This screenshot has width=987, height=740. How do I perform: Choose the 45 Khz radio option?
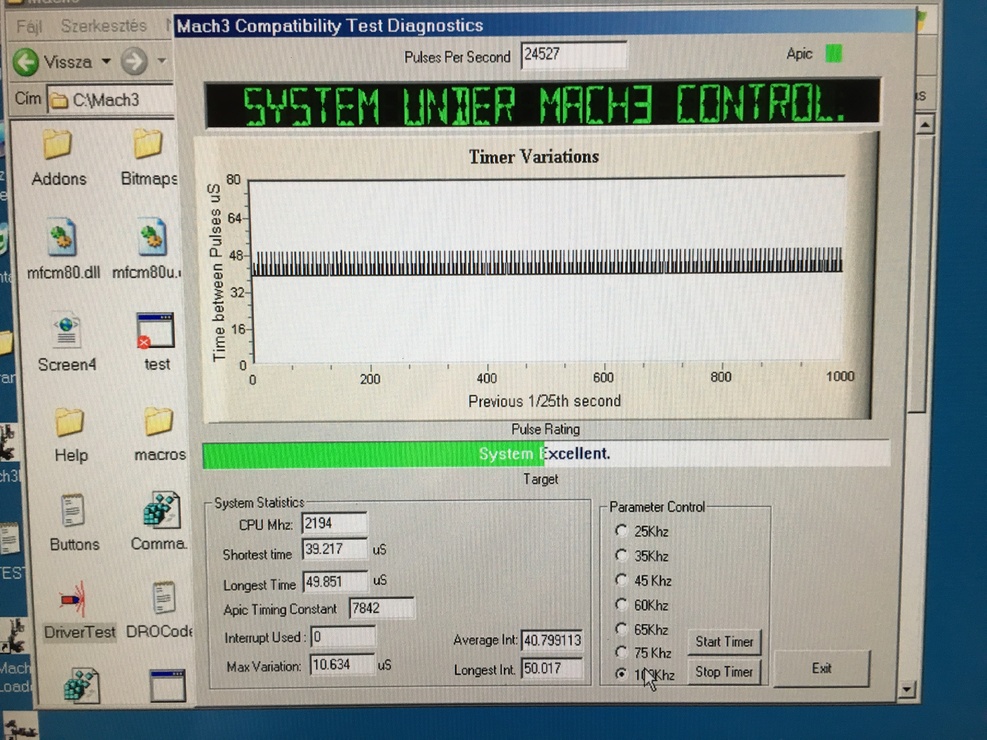coord(621,580)
